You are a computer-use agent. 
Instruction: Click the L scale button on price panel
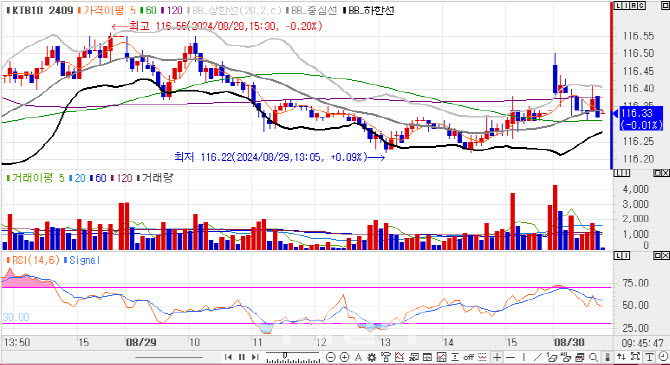click(618, 6)
